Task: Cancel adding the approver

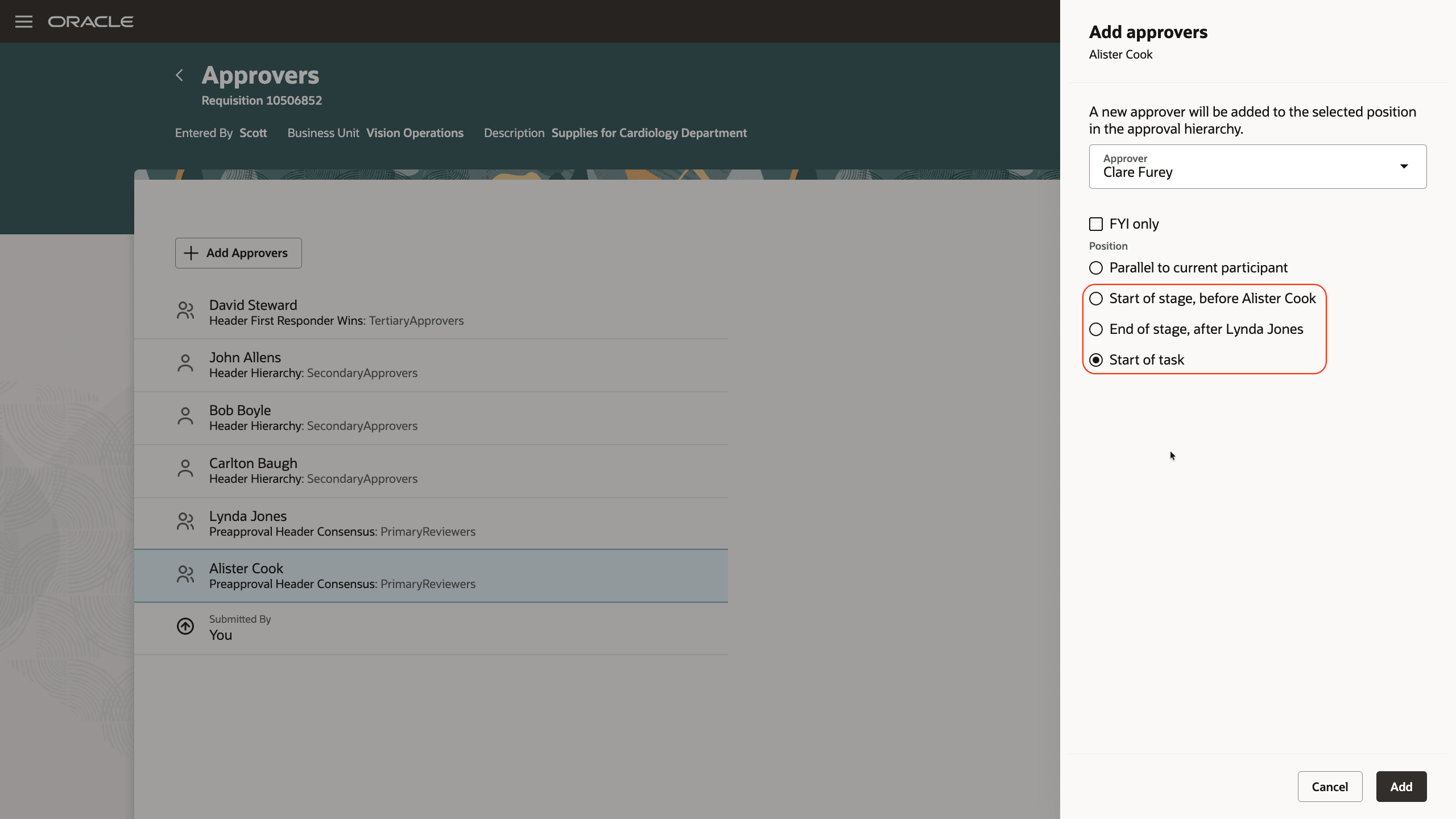Action: [x=1330, y=786]
